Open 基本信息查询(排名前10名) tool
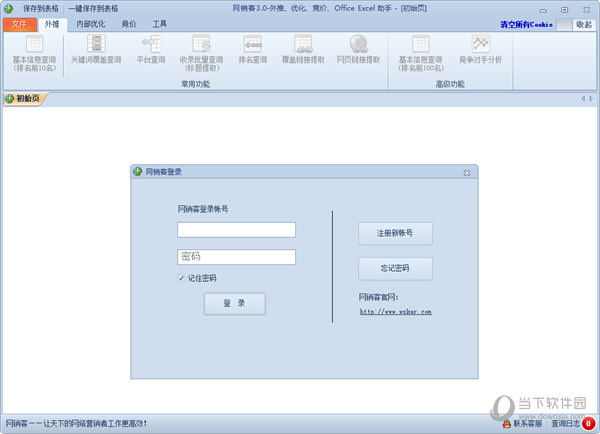 34,53
